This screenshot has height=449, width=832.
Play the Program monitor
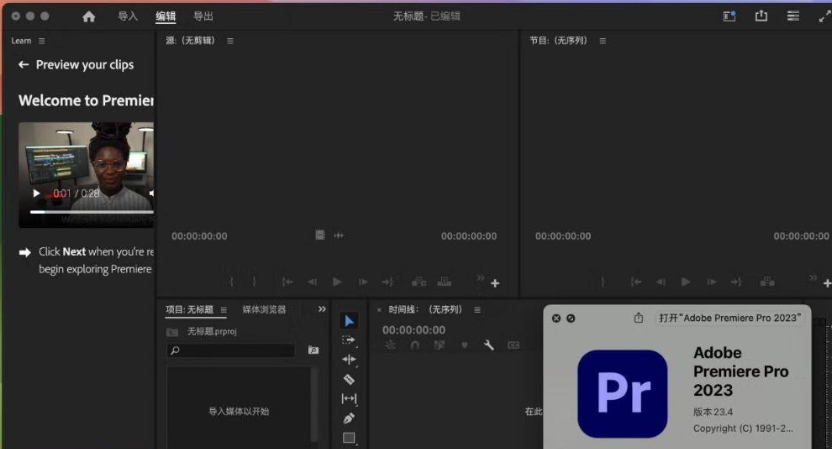tap(686, 282)
